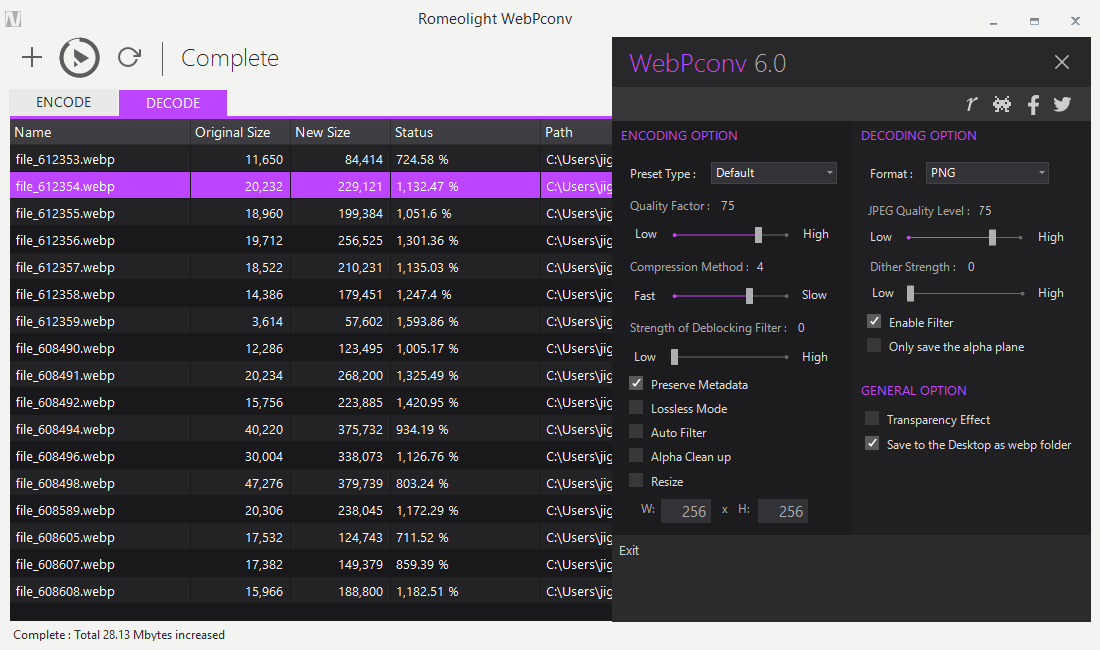This screenshot has height=650, width=1100.
Task: Open the Preset Type dropdown
Action: [x=773, y=173]
